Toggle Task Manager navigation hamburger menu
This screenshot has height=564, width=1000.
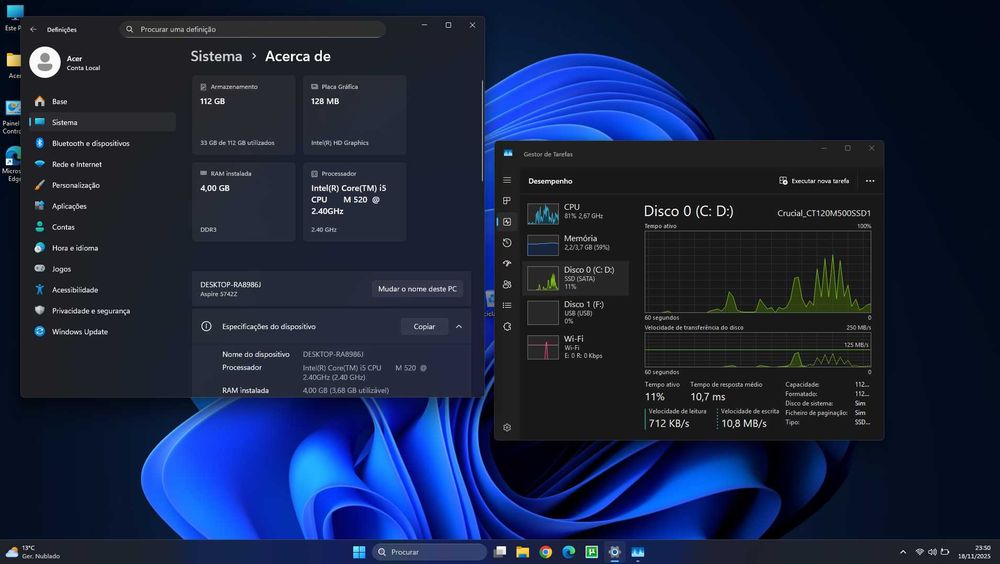click(x=507, y=181)
